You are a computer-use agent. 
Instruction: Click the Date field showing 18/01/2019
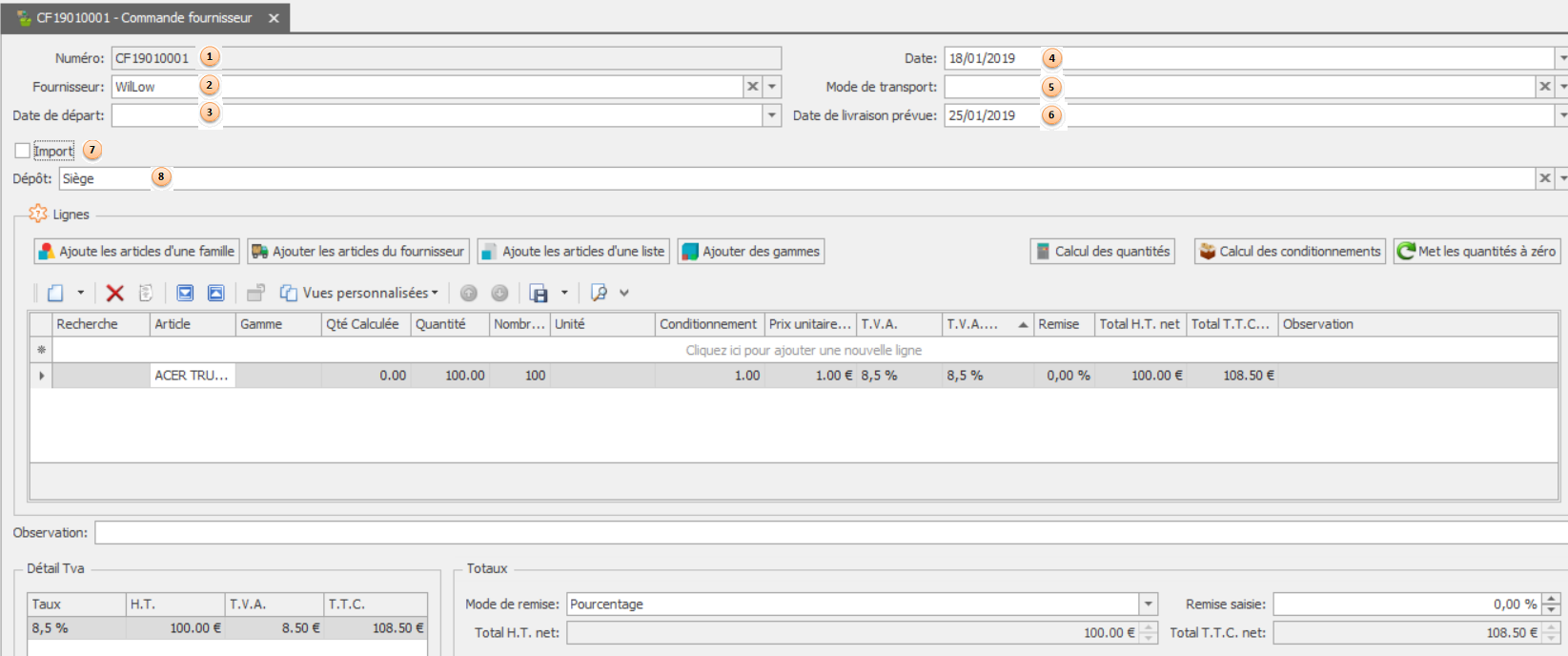(x=1249, y=58)
